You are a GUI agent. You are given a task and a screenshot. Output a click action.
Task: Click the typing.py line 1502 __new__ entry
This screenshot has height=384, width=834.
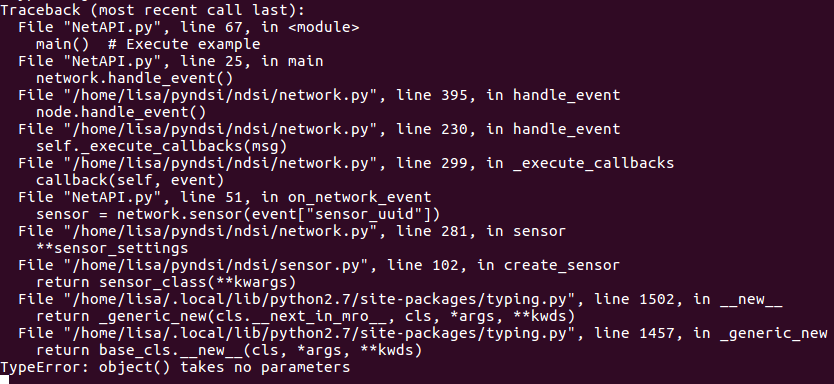tap(401, 299)
